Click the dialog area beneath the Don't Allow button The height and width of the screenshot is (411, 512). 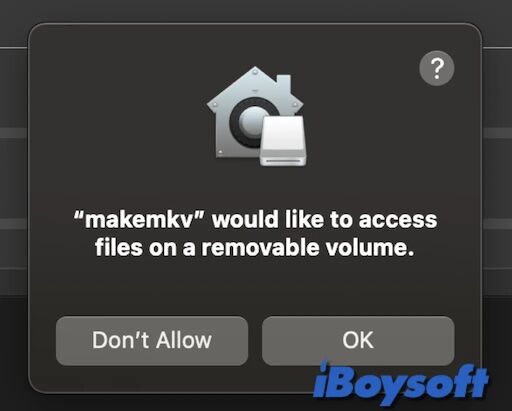(152, 378)
